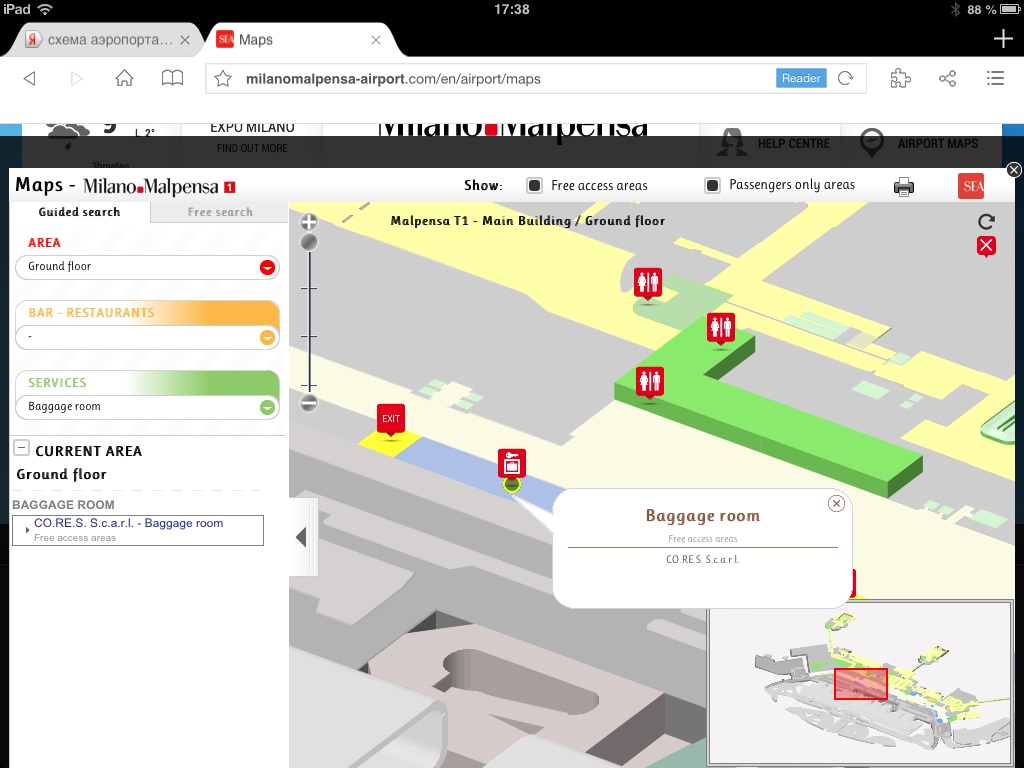Go back with the browser back arrow
Screen dimensions: 1024x768
(x=29, y=79)
